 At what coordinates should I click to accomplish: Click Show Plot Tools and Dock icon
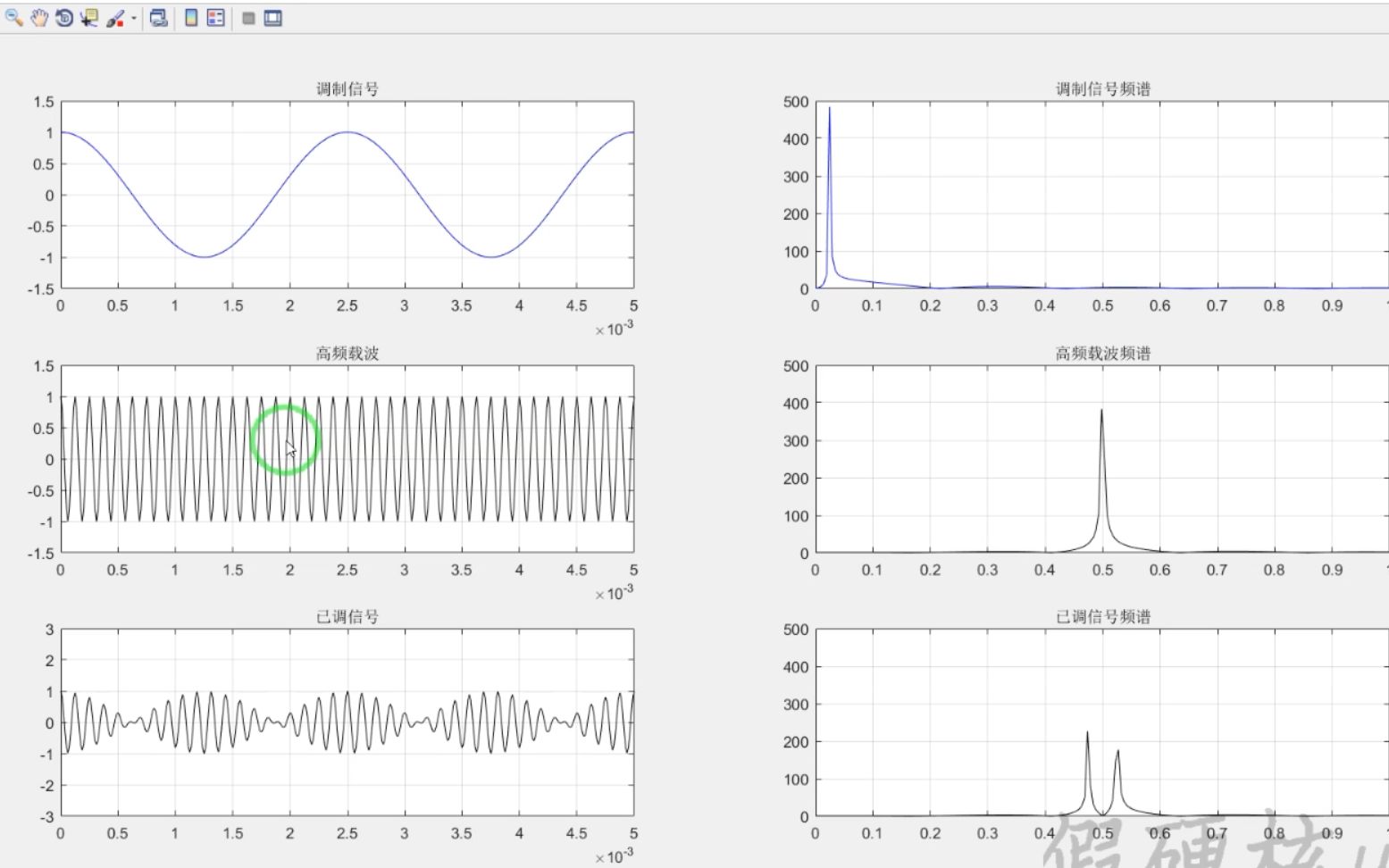(x=273, y=18)
